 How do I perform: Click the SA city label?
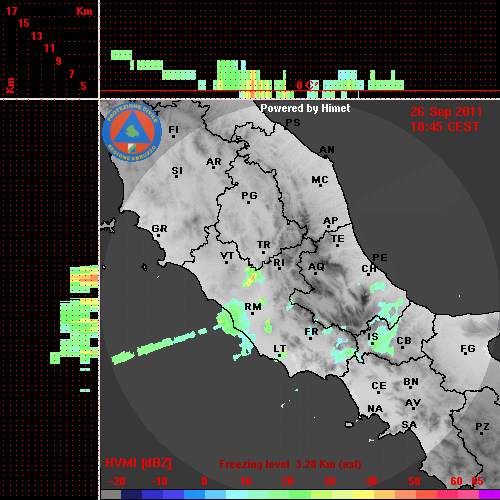(409, 425)
